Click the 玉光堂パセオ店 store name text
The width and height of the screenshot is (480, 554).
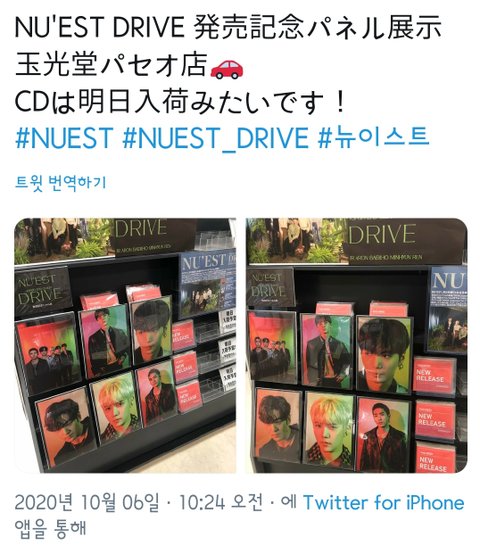click(111, 65)
